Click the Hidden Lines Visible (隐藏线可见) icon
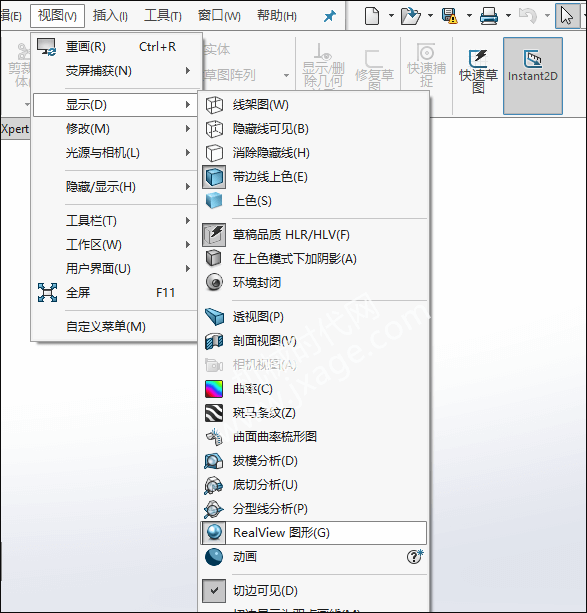587x613 pixels. (x=214, y=129)
